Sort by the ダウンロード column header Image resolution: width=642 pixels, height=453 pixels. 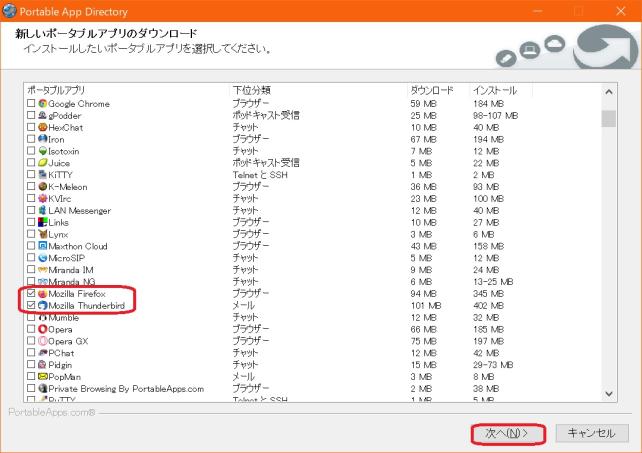439,90
